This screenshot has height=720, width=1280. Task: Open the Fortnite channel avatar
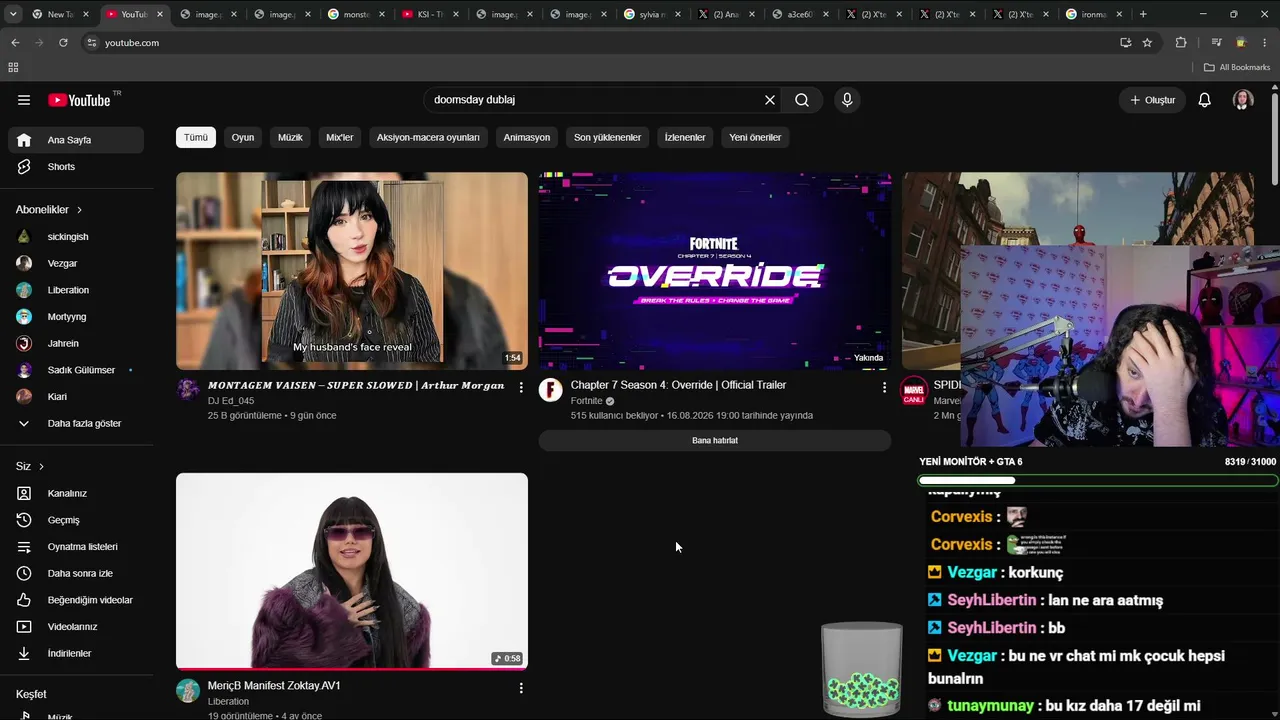click(551, 390)
